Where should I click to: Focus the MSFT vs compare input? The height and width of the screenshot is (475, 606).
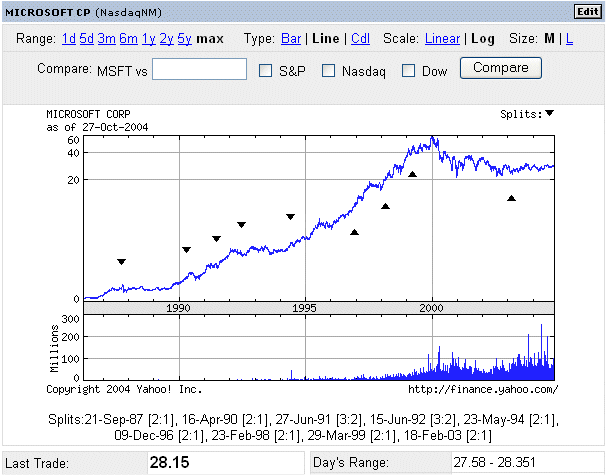click(199, 69)
